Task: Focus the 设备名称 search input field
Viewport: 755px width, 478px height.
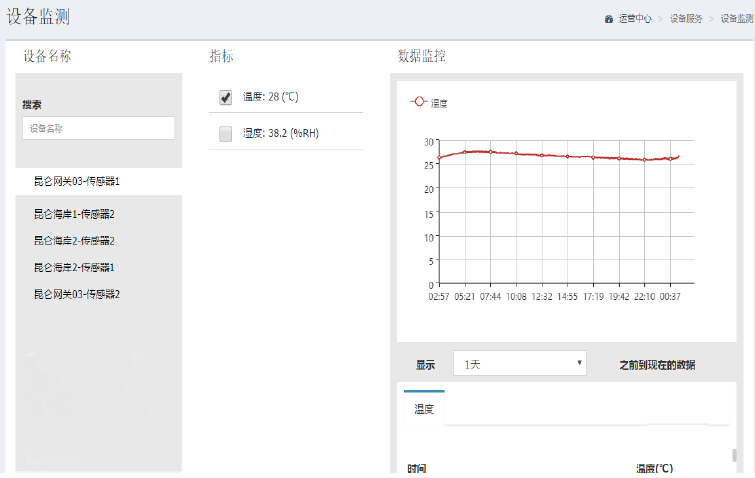Action: tap(98, 128)
